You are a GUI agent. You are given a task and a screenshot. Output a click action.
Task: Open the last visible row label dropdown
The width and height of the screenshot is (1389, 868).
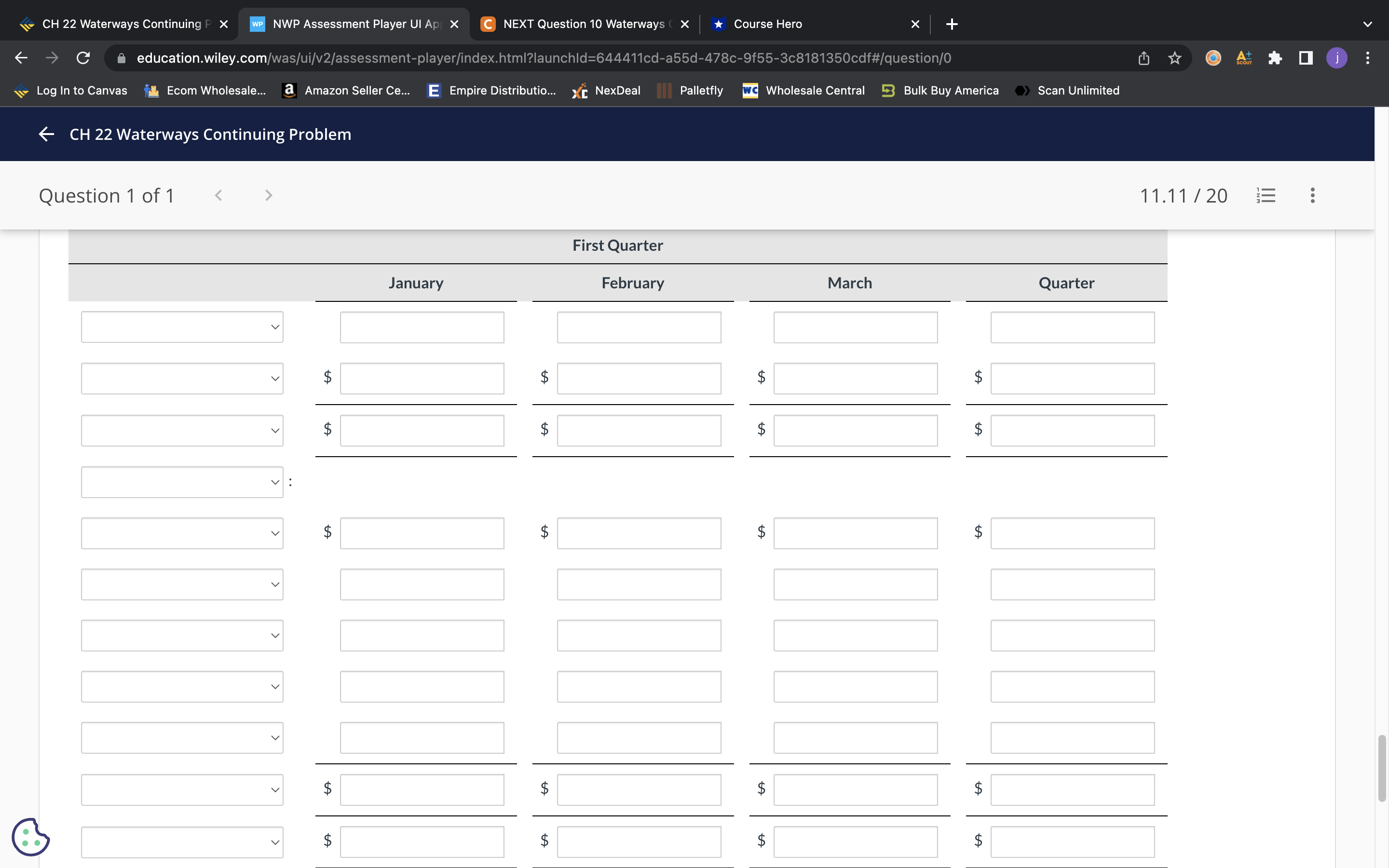[182, 841]
